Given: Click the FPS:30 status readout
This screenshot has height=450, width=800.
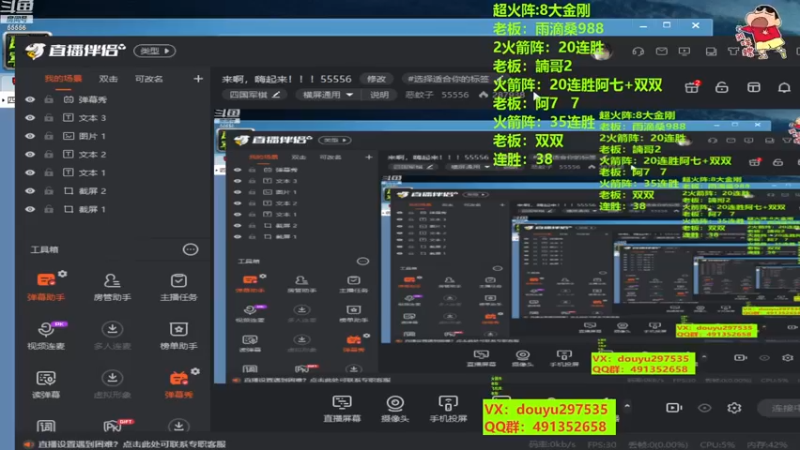Looking at the screenshot, I should click(x=602, y=444).
